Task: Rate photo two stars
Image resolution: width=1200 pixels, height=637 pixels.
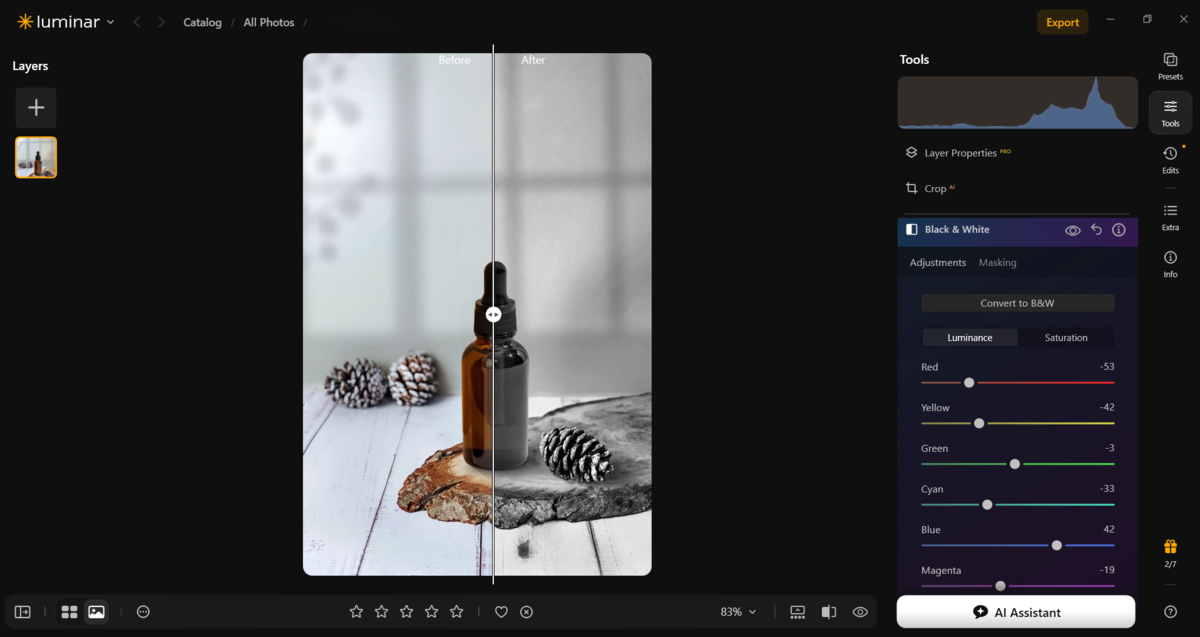Action: (381, 611)
